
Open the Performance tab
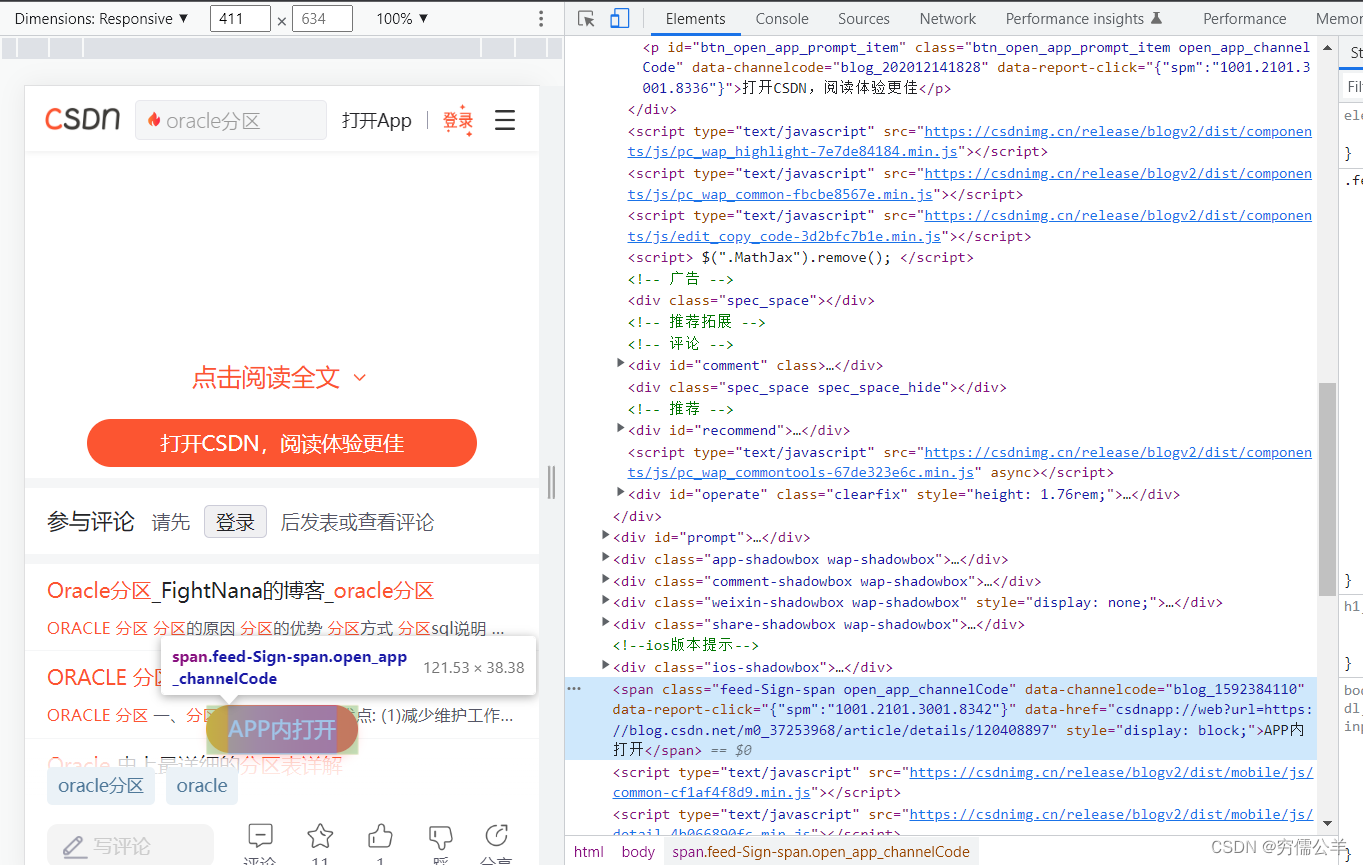(1245, 19)
